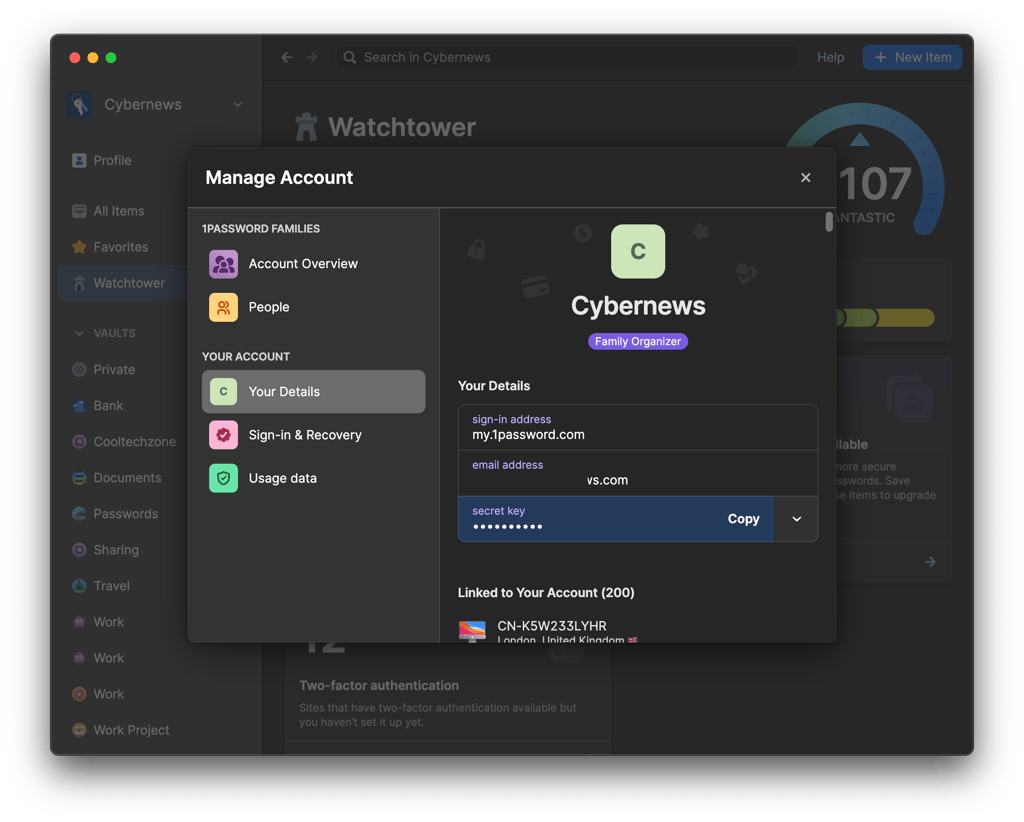Copy the secret key
The image size is (1024, 822).
coord(743,519)
